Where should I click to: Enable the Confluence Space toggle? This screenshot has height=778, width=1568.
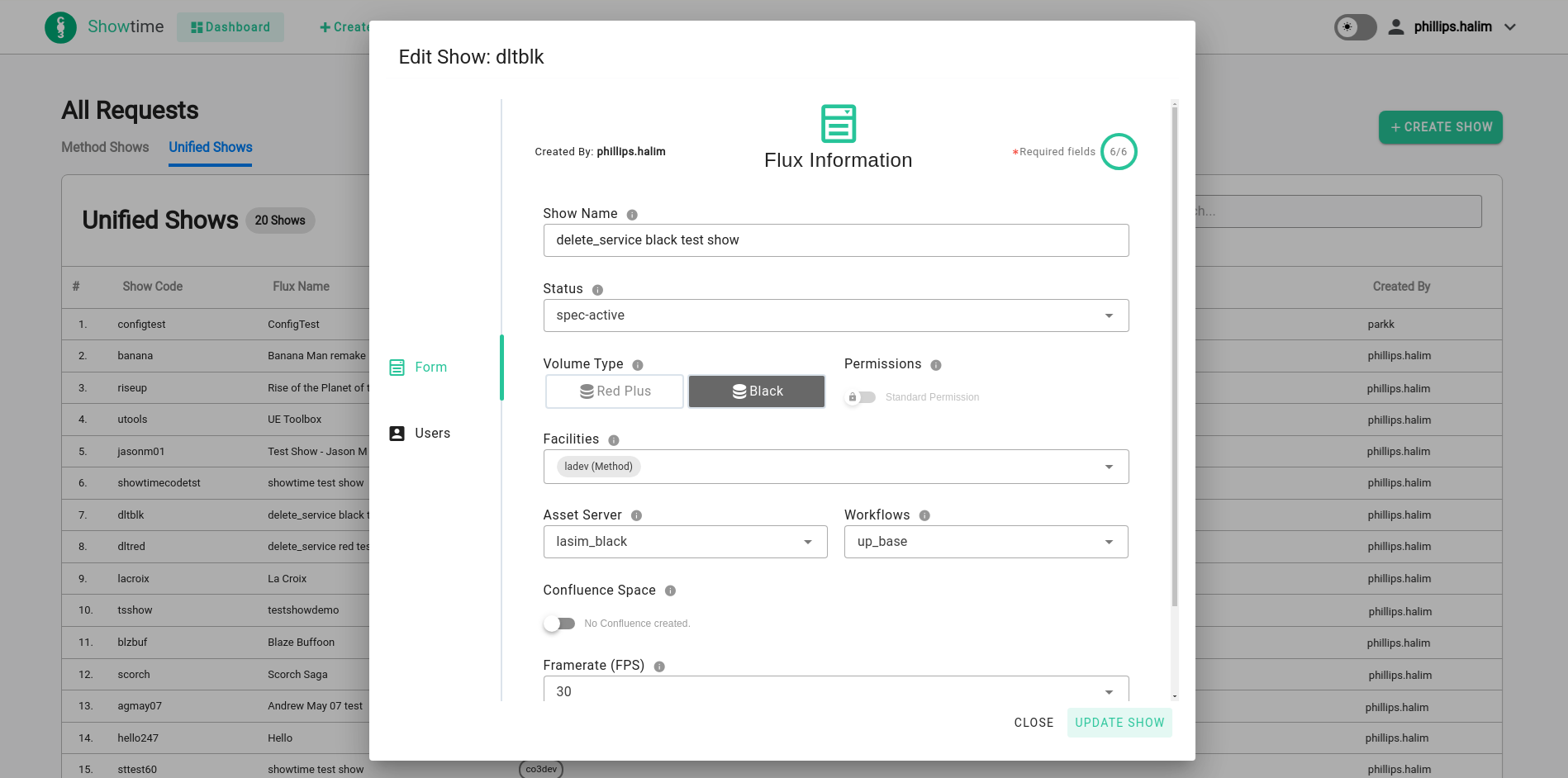tap(559, 624)
